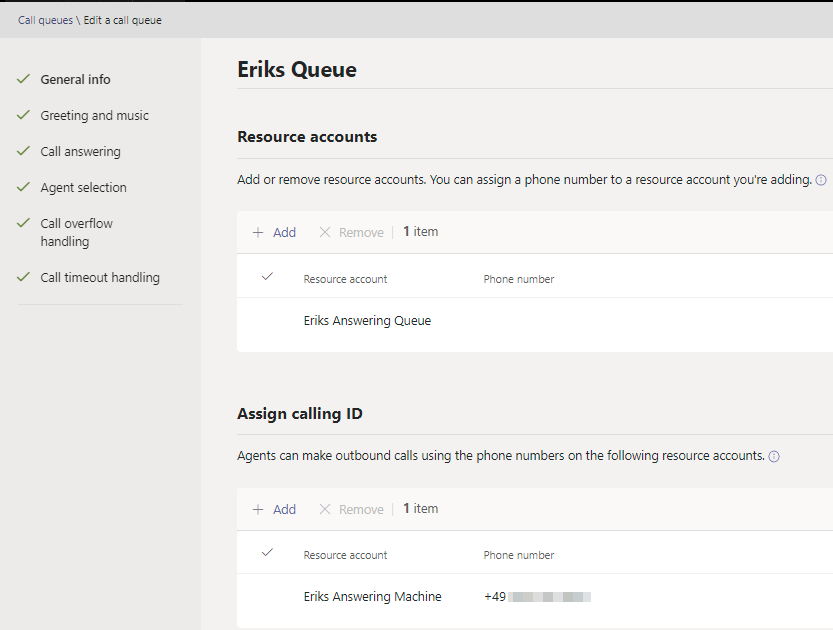Click Phone number column header in calling ID table
The image size is (833, 630).
[518, 555]
